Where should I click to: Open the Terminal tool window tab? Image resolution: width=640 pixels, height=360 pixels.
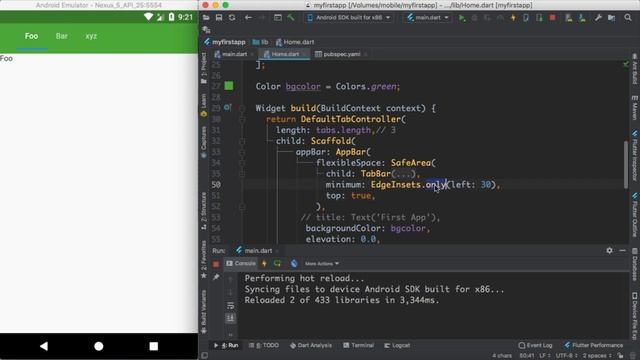click(358, 345)
